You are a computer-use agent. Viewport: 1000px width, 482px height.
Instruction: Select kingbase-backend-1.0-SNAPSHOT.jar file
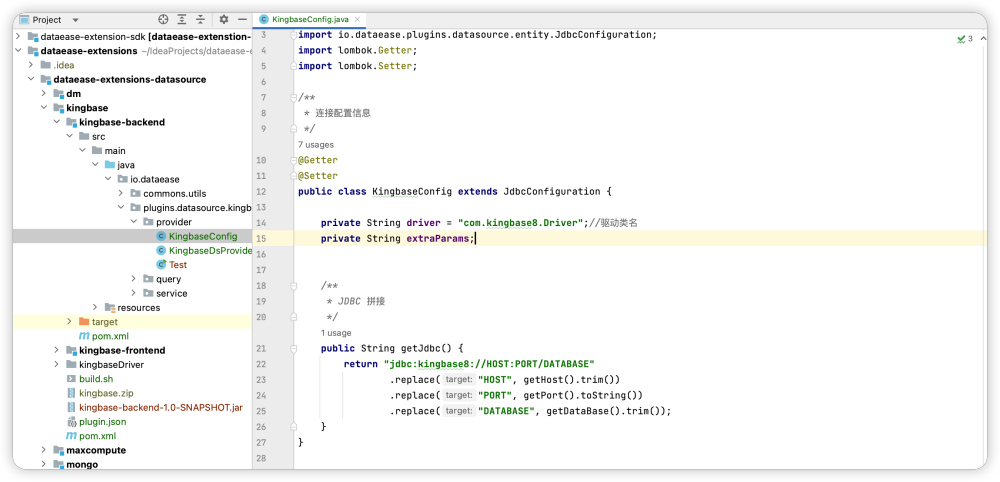click(x=161, y=407)
